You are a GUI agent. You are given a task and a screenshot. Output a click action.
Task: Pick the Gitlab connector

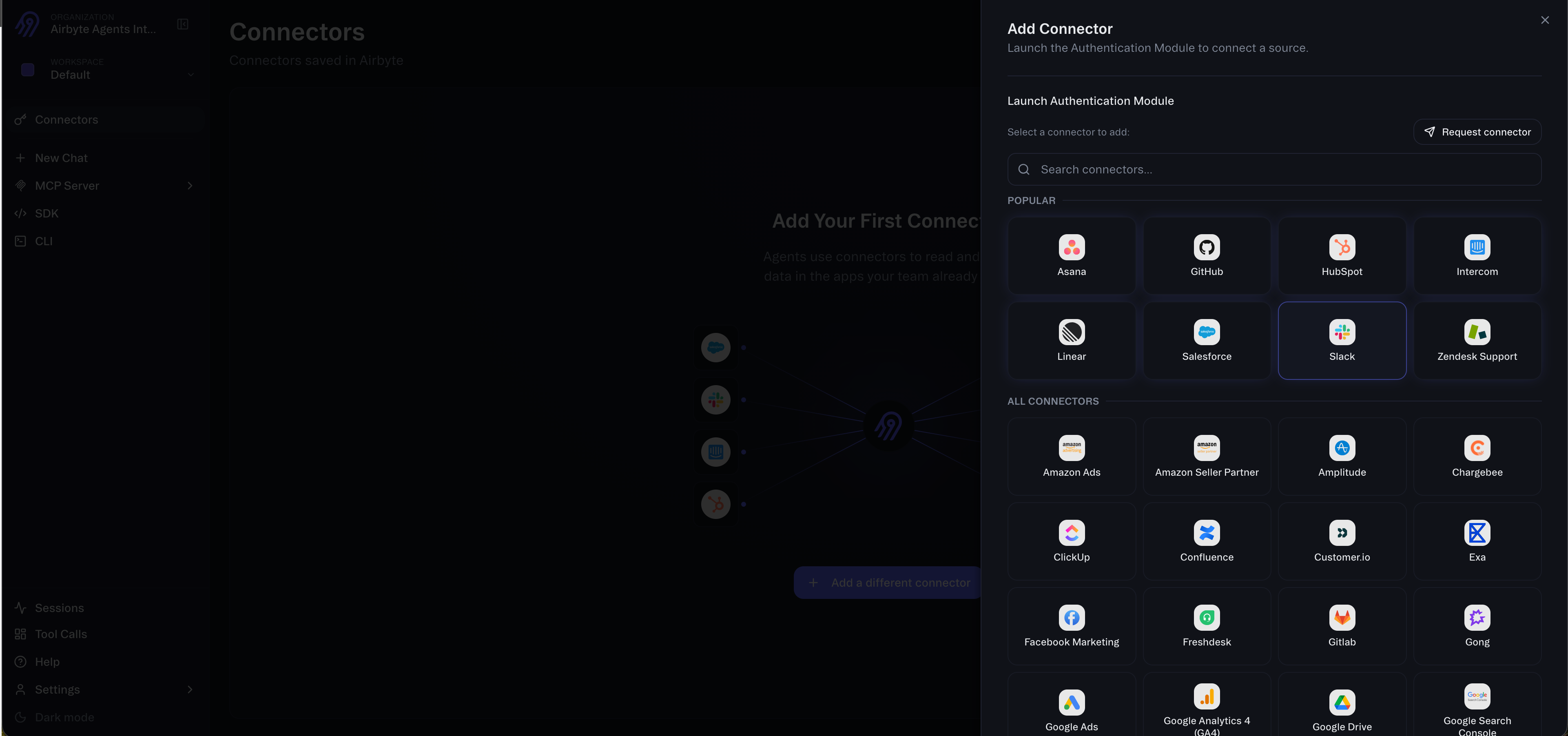(1342, 626)
